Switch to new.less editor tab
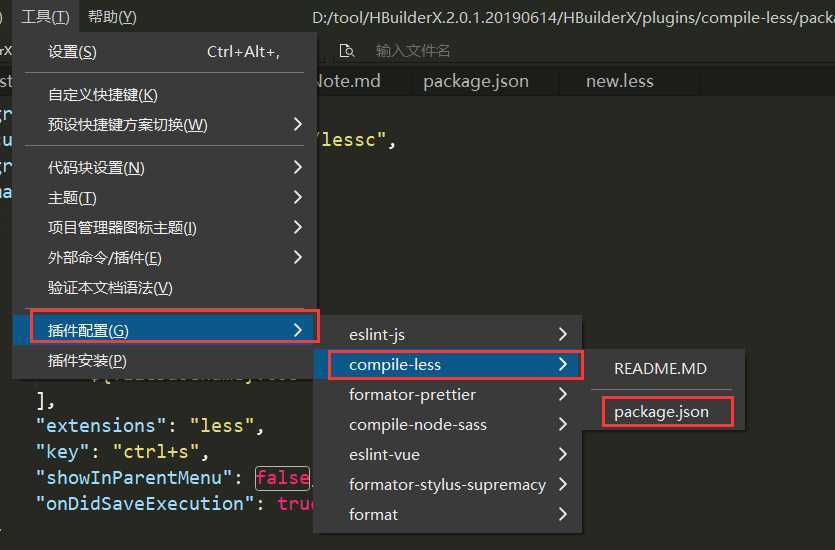Screen dimensions: 835x550 [620, 81]
